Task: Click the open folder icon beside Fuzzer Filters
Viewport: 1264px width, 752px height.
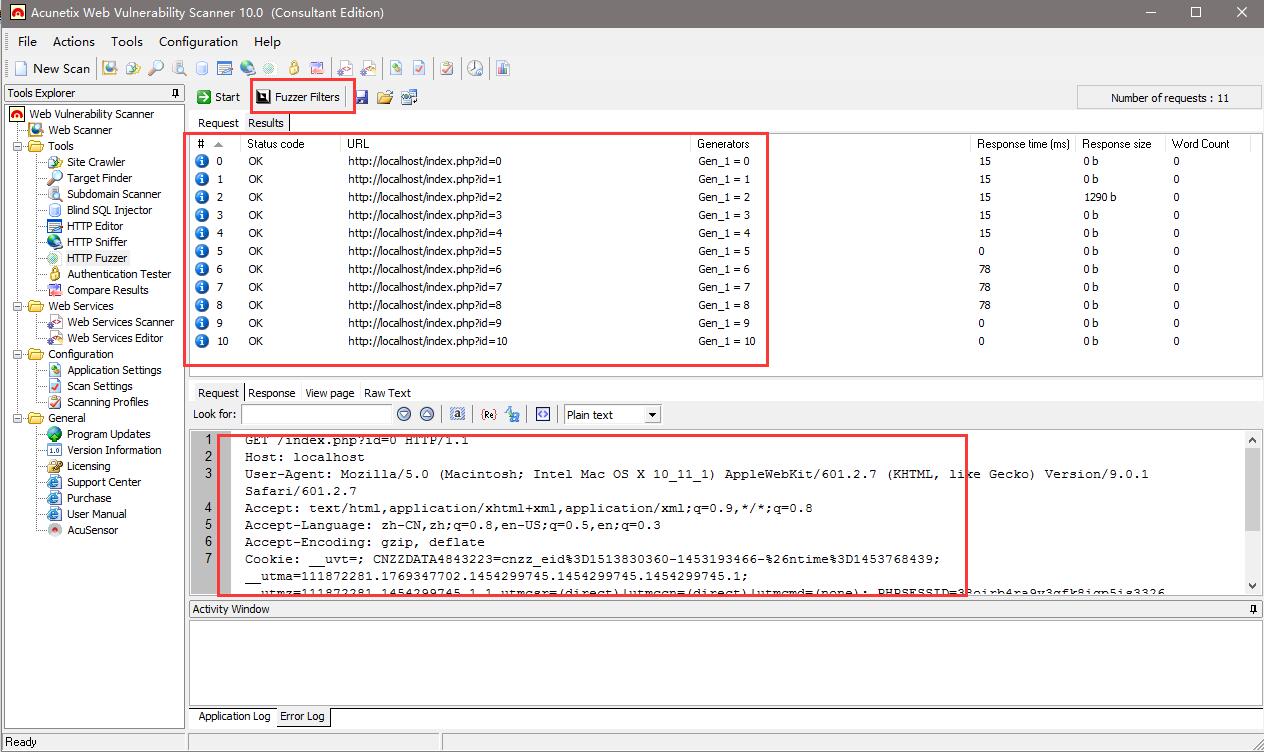Action: pos(385,97)
